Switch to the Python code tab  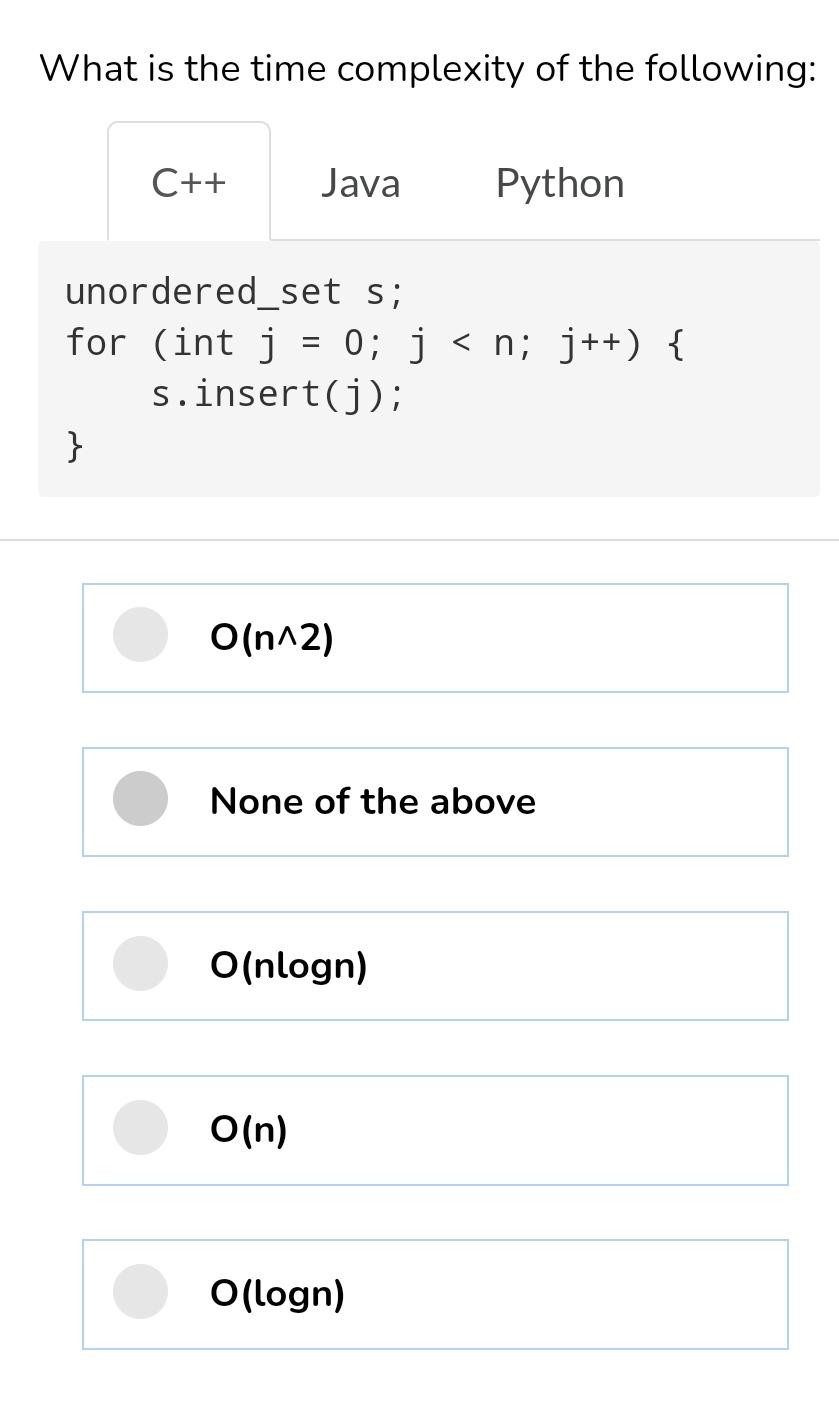click(x=559, y=183)
